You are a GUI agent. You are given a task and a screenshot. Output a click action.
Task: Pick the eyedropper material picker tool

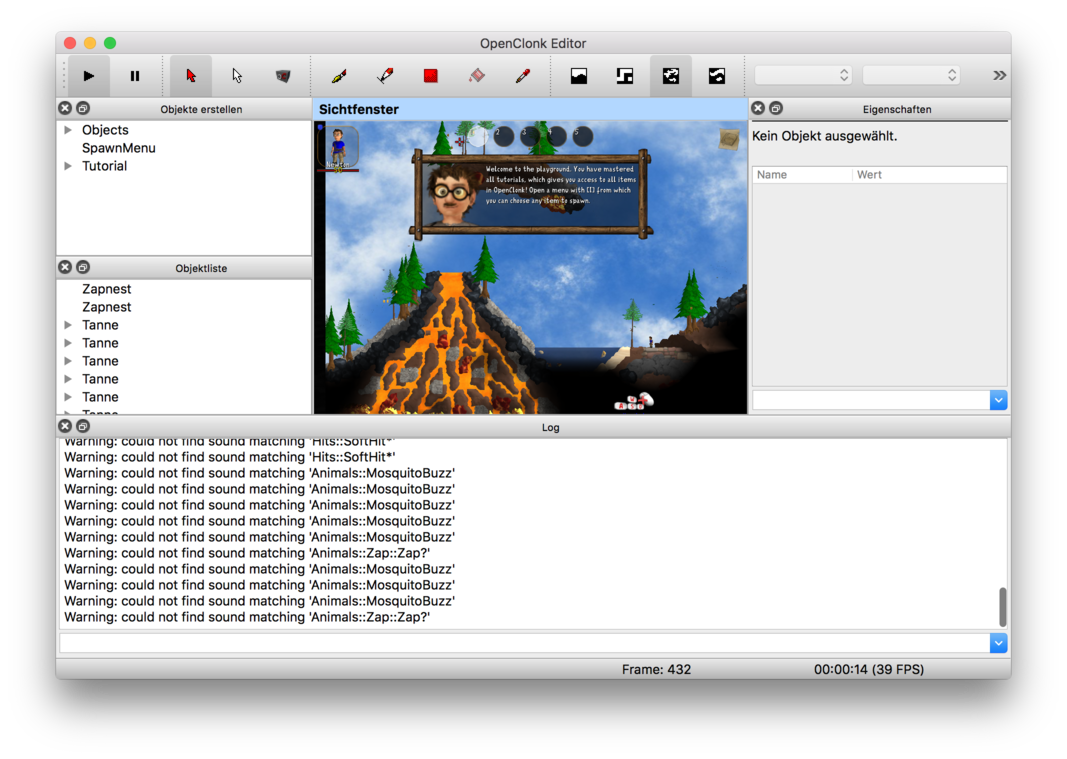click(523, 76)
